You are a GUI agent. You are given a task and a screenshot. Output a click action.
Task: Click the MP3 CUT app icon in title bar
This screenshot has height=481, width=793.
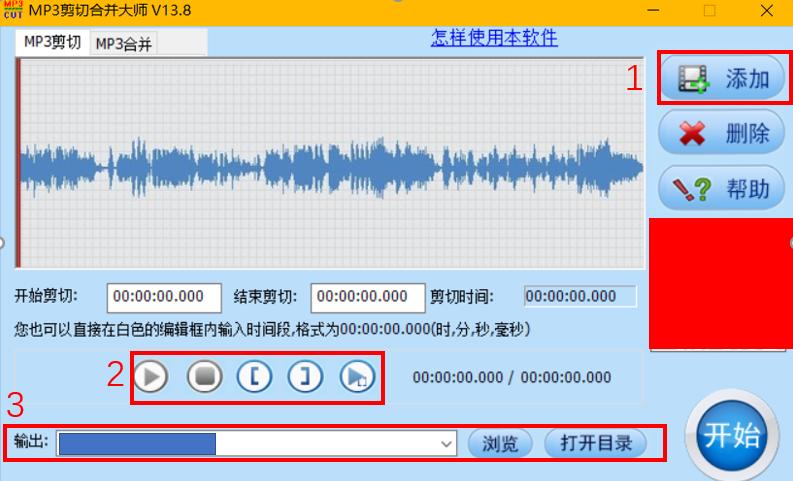[x=13, y=10]
